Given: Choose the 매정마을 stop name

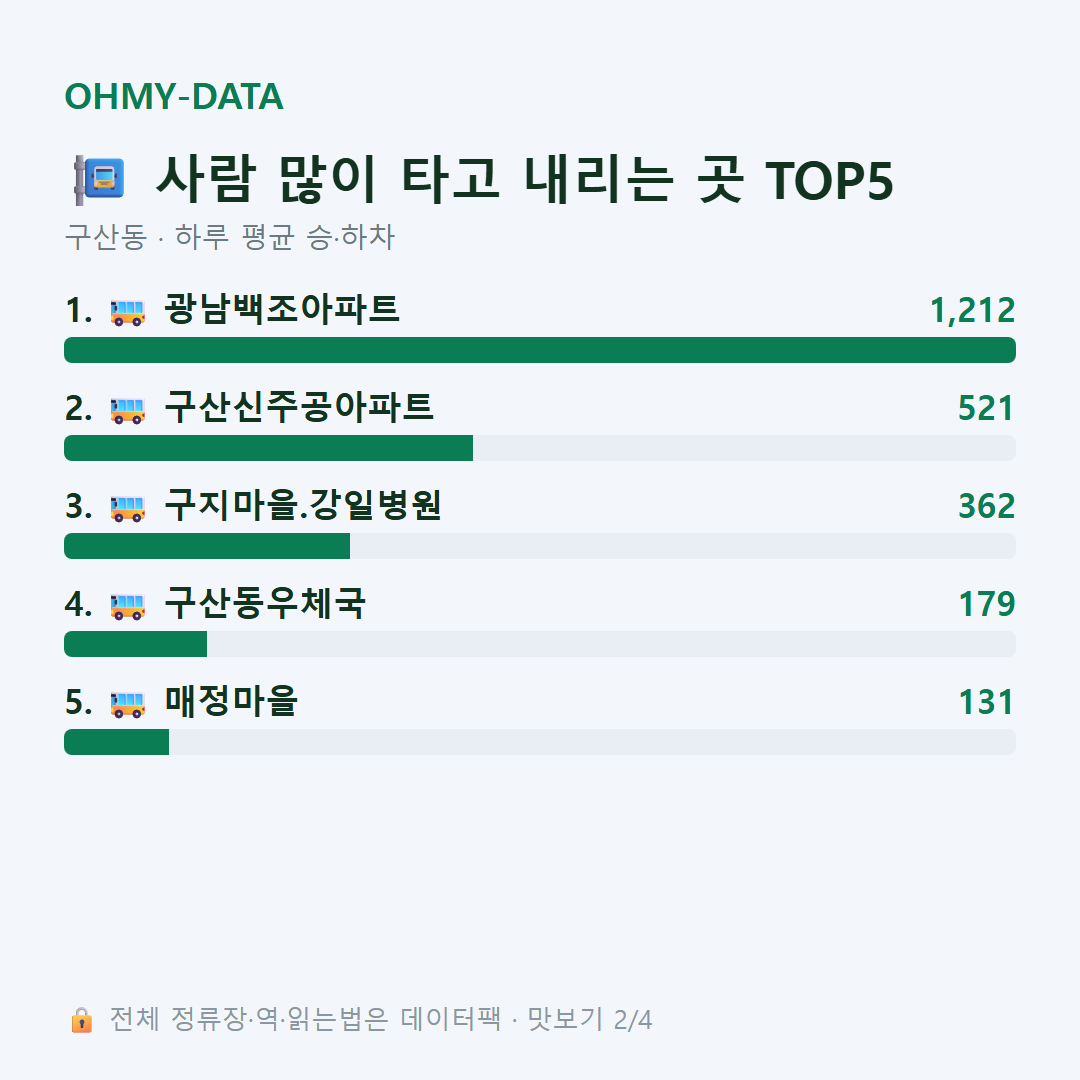Looking at the screenshot, I should [x=230, y=701].
